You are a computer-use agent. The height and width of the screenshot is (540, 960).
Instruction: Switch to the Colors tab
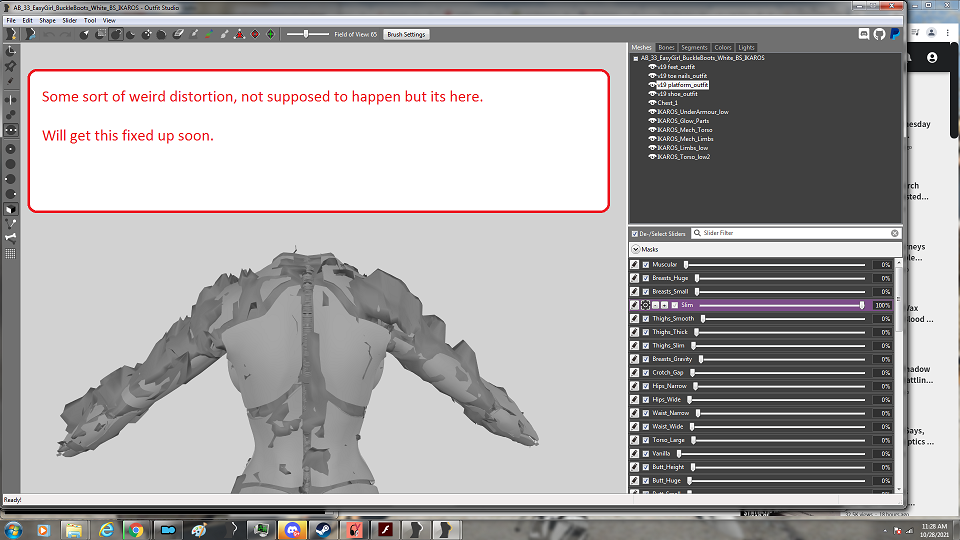[722, 47]
